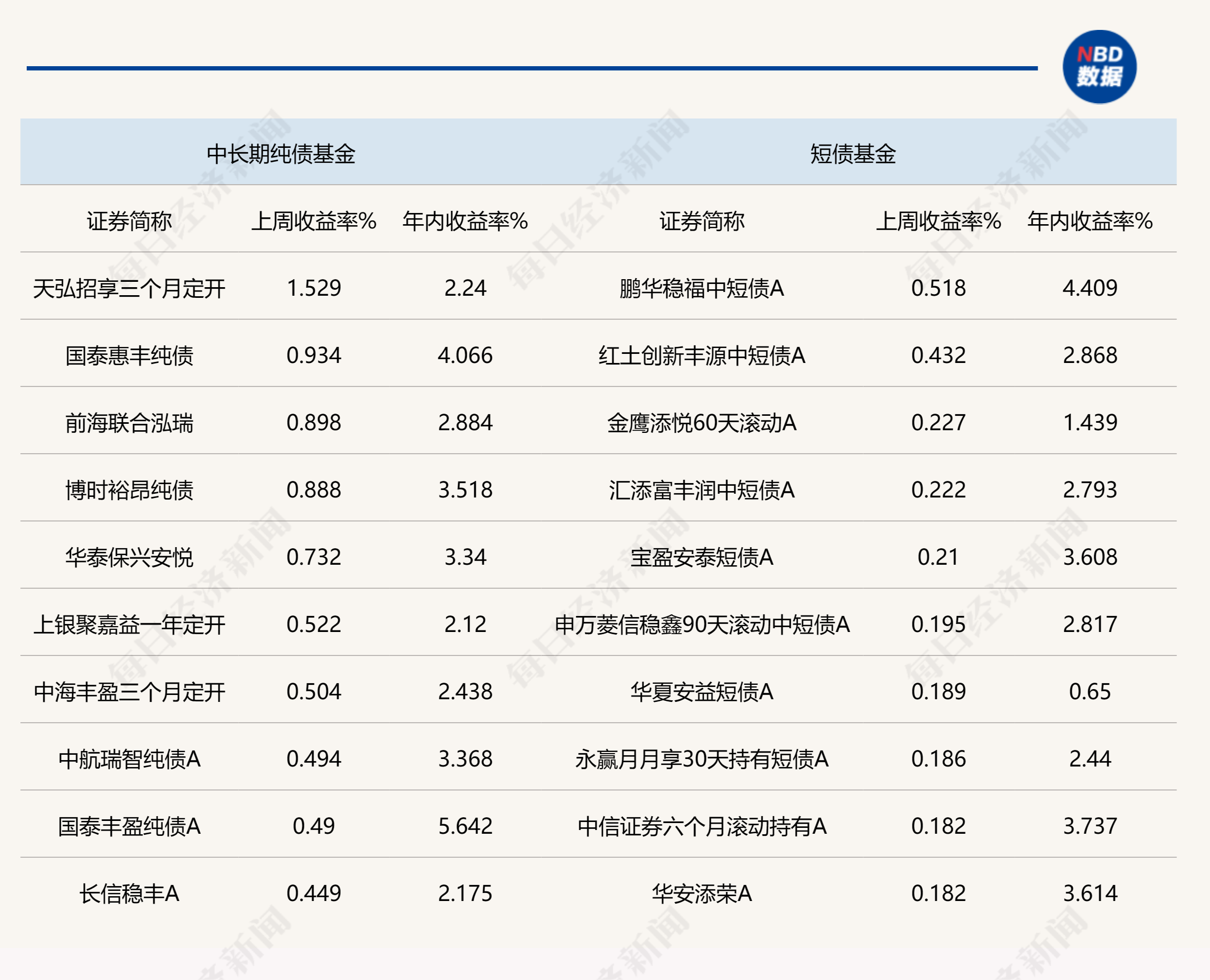Select fund name 金鹰添悦60天滚动A
This screenshot has width=1210, height=980.
[x=702, y=422]
